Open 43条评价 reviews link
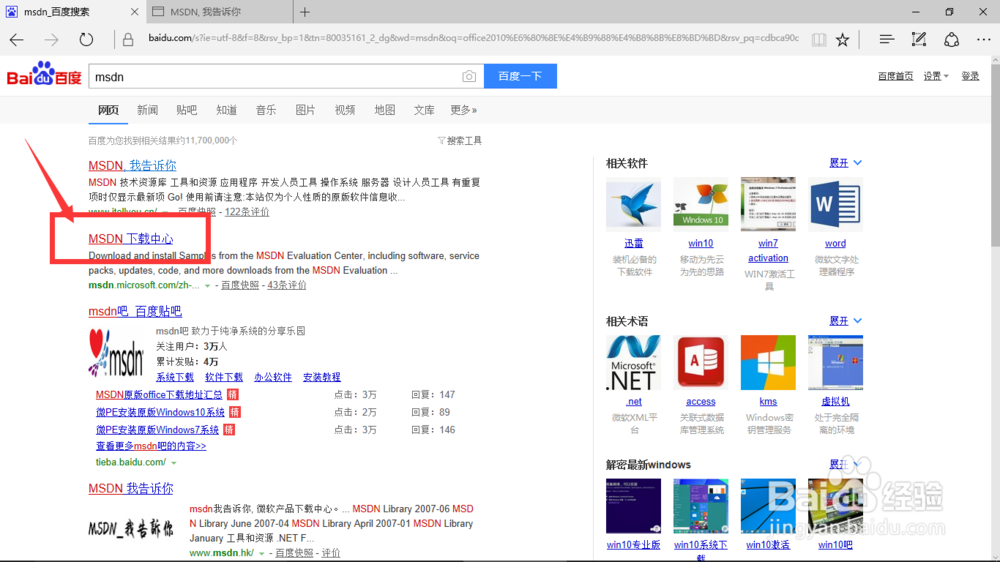Viewport: 1000px width, 562px height. click(286, 285)
